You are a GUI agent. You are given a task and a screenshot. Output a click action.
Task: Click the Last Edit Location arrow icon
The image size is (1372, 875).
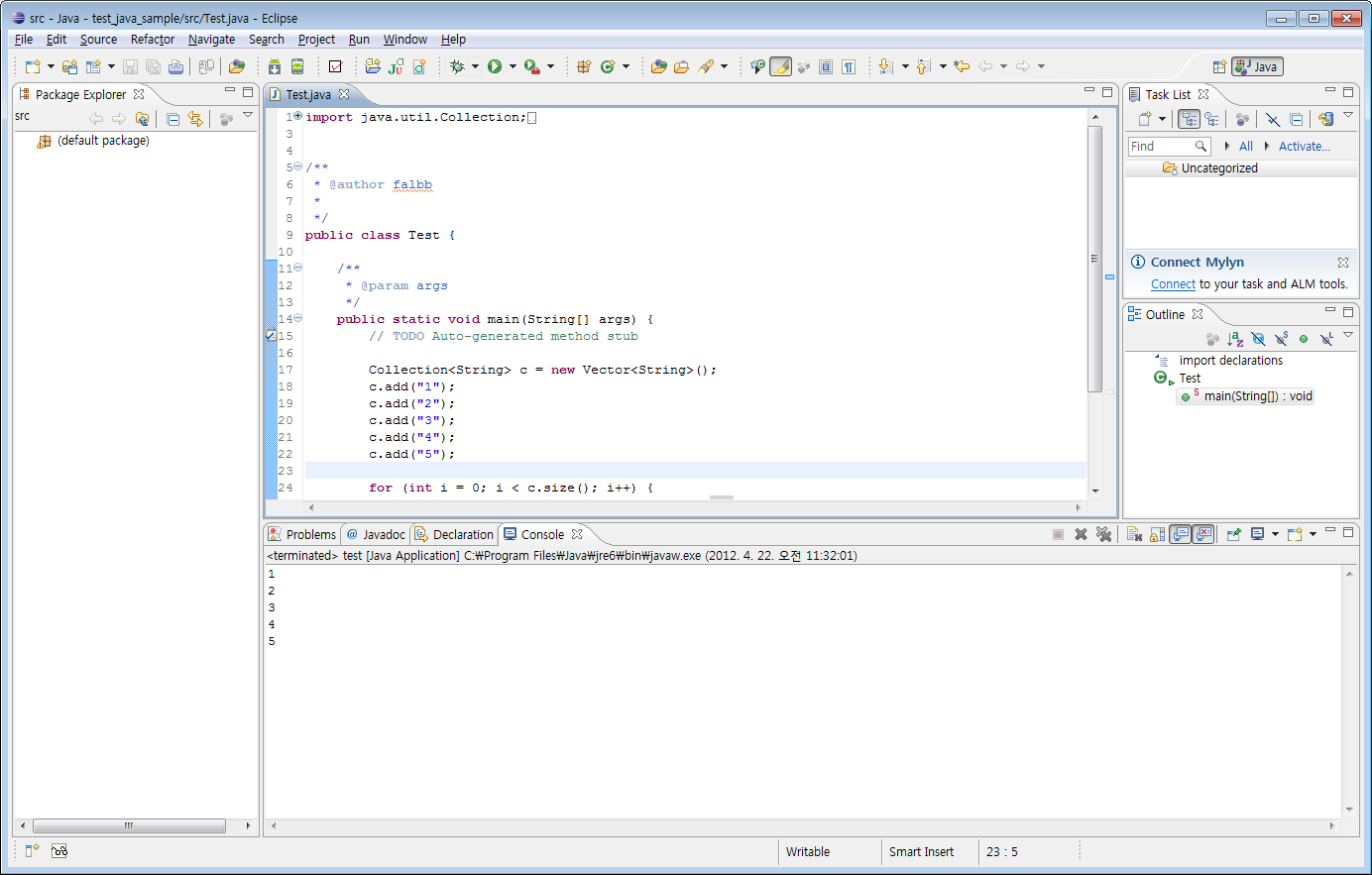point(962,66)
